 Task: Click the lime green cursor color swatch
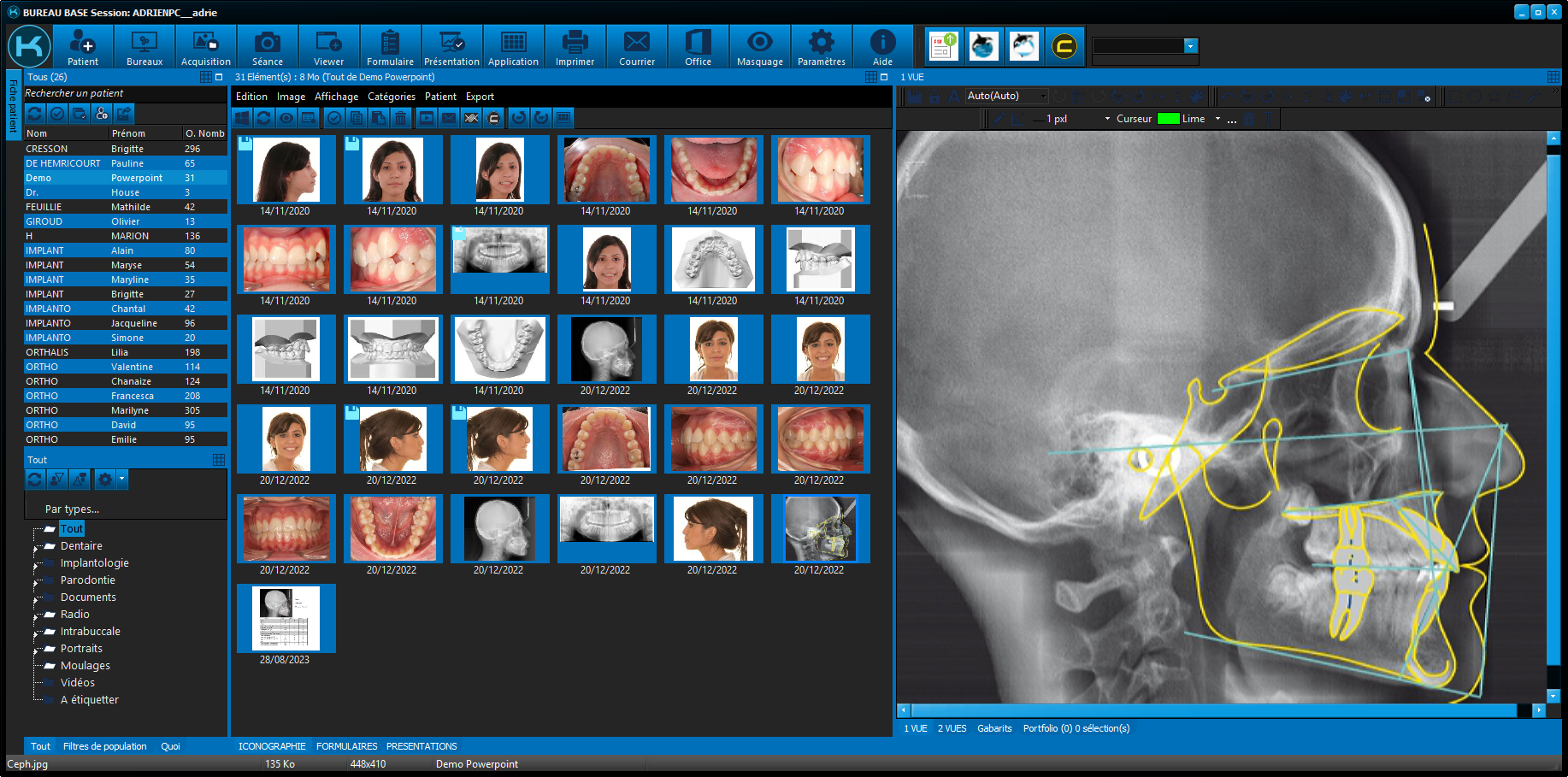[1168, 119]
